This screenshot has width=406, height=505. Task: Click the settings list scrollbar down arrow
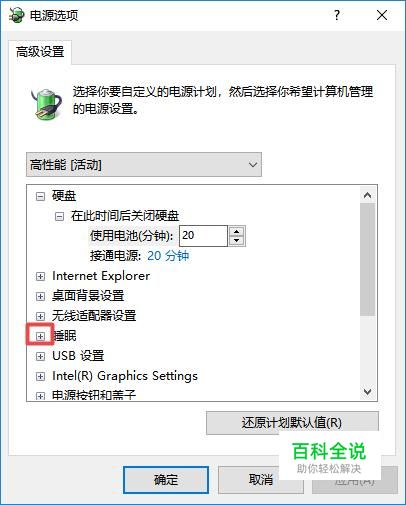click(367, 391)
